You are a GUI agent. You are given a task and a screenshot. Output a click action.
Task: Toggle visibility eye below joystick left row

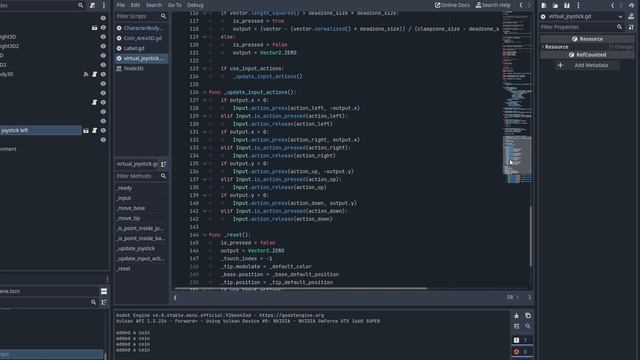[x=103, y=140]
